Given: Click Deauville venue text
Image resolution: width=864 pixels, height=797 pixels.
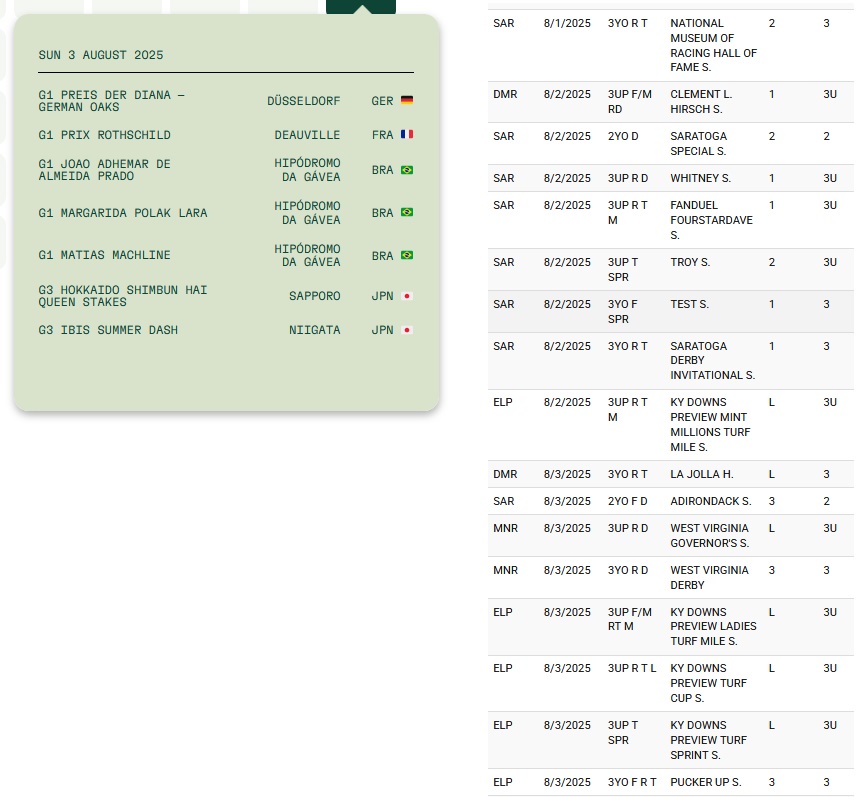Looking at the screenshot, I should pos(307,135).
